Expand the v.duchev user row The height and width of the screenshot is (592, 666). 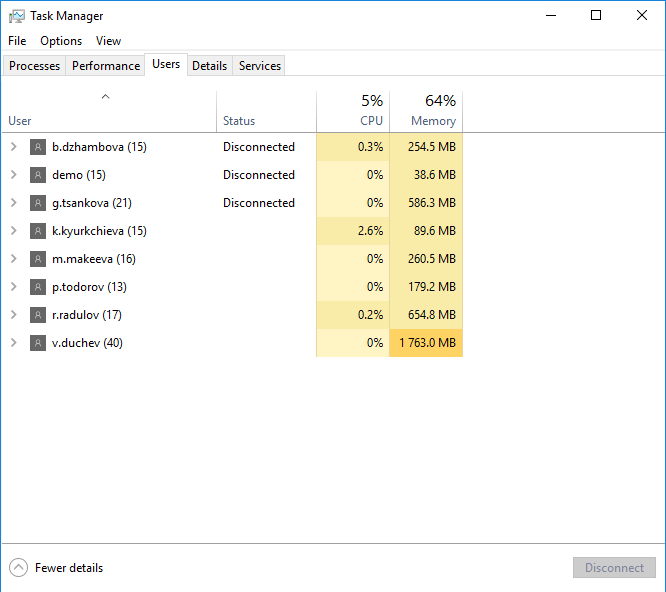click(14, 343)
